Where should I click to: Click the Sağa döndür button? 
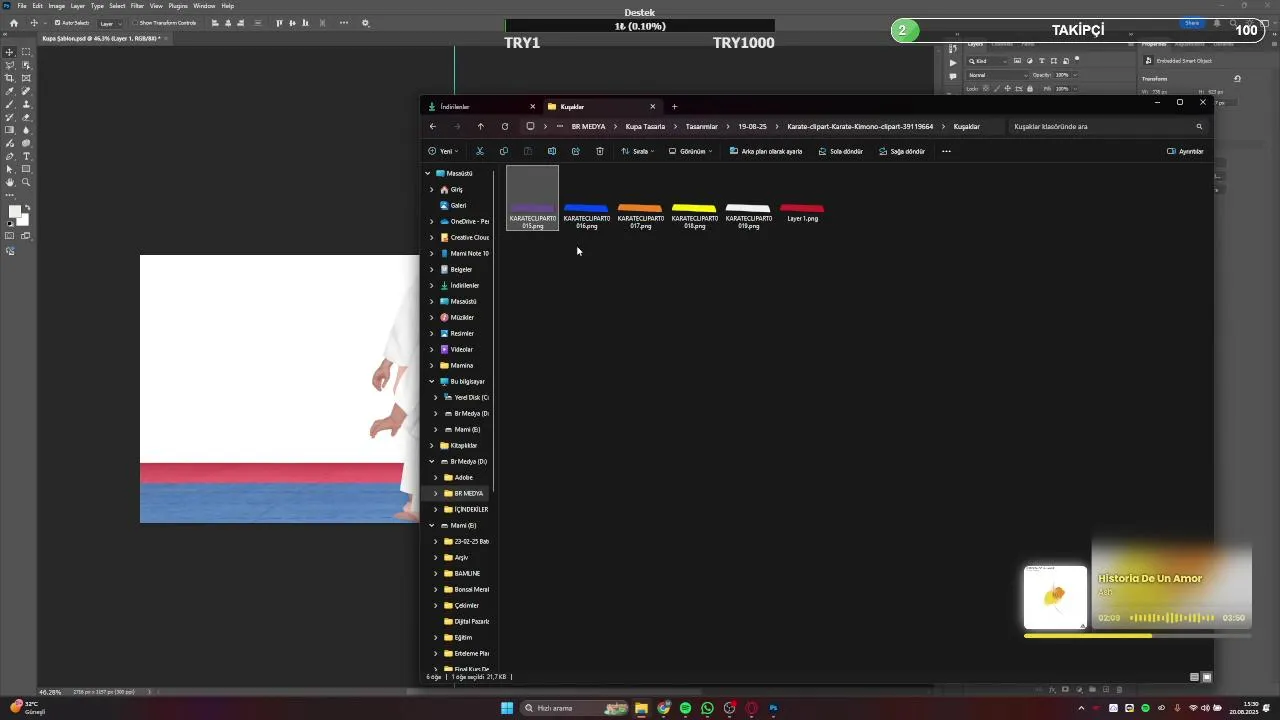[x=902, y=151]
